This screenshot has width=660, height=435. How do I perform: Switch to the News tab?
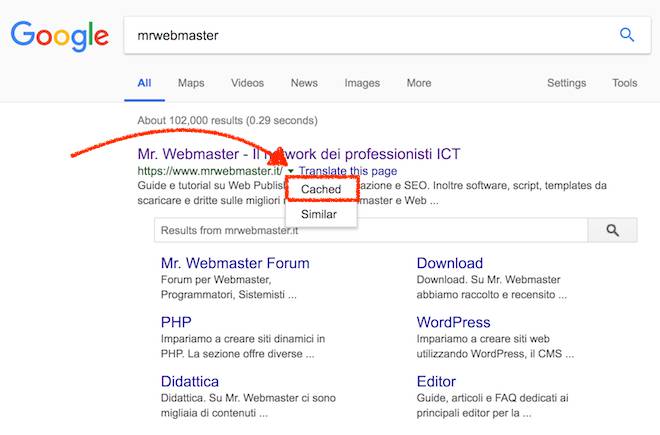point(304,83)
